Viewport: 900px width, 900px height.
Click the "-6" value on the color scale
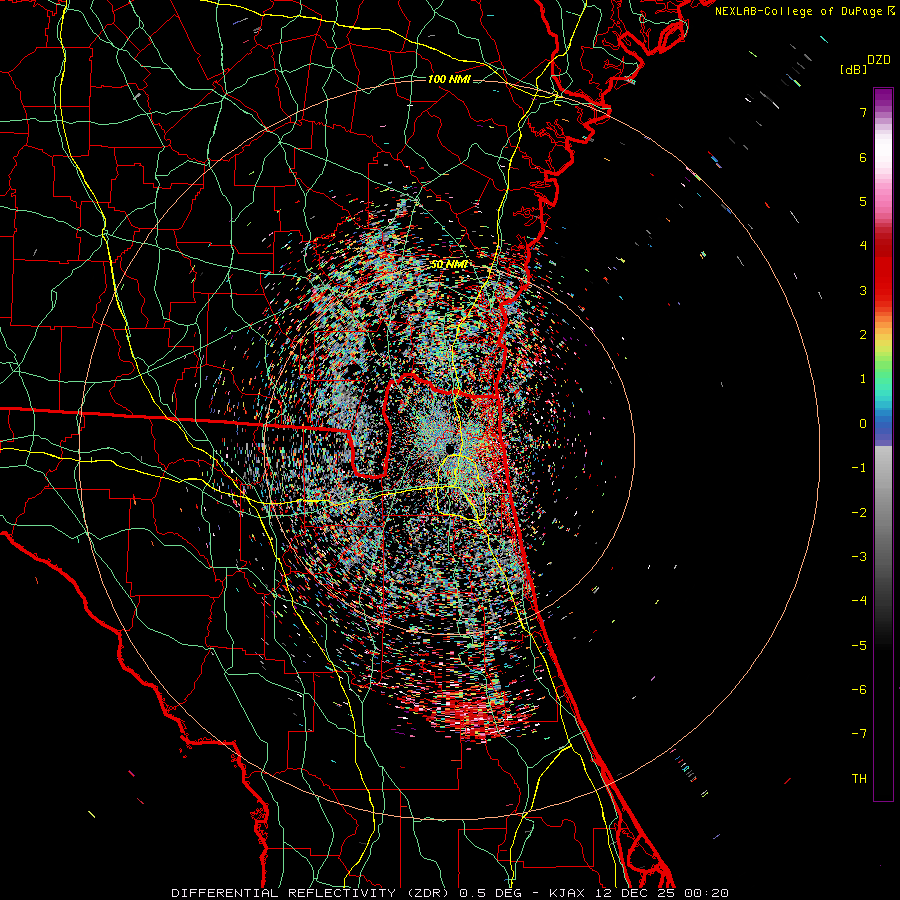[x=859, y=690]
